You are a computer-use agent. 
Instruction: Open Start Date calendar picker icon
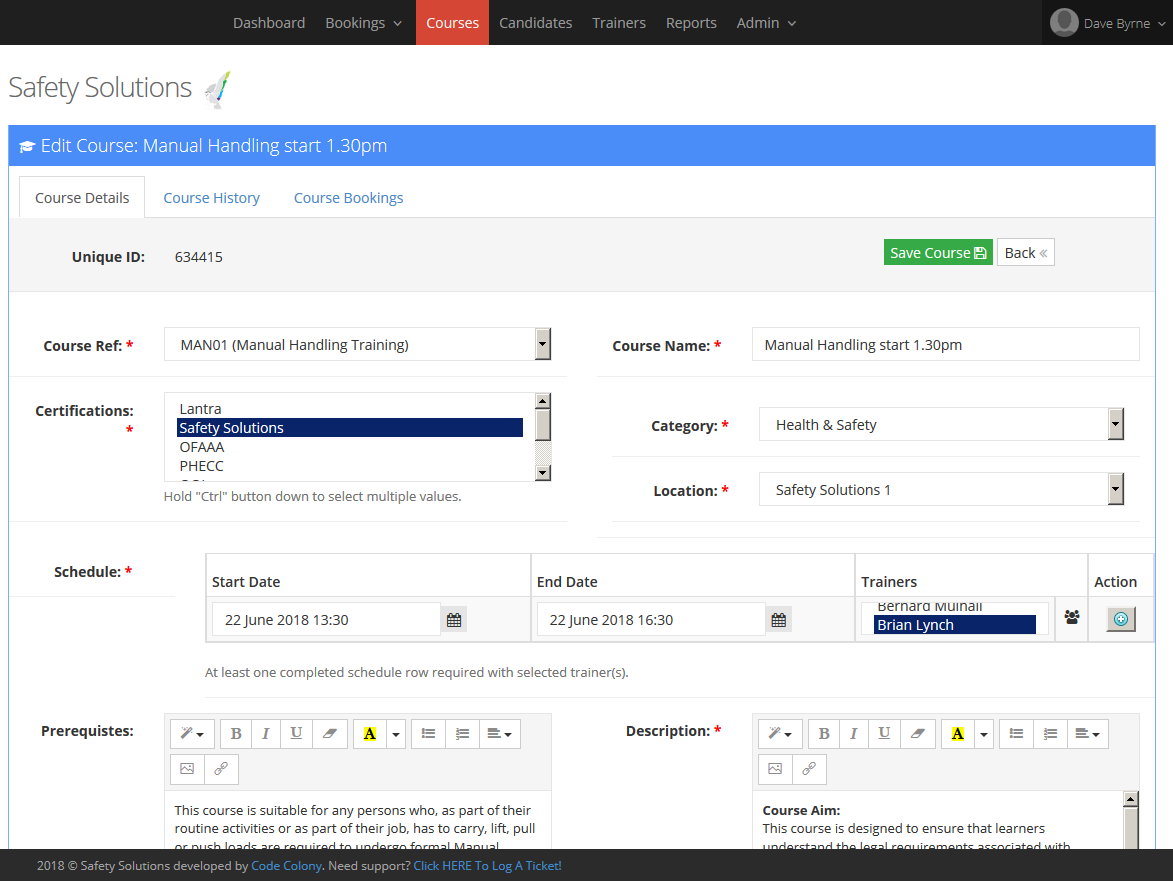pyautogui.click(x=454, y=620)
